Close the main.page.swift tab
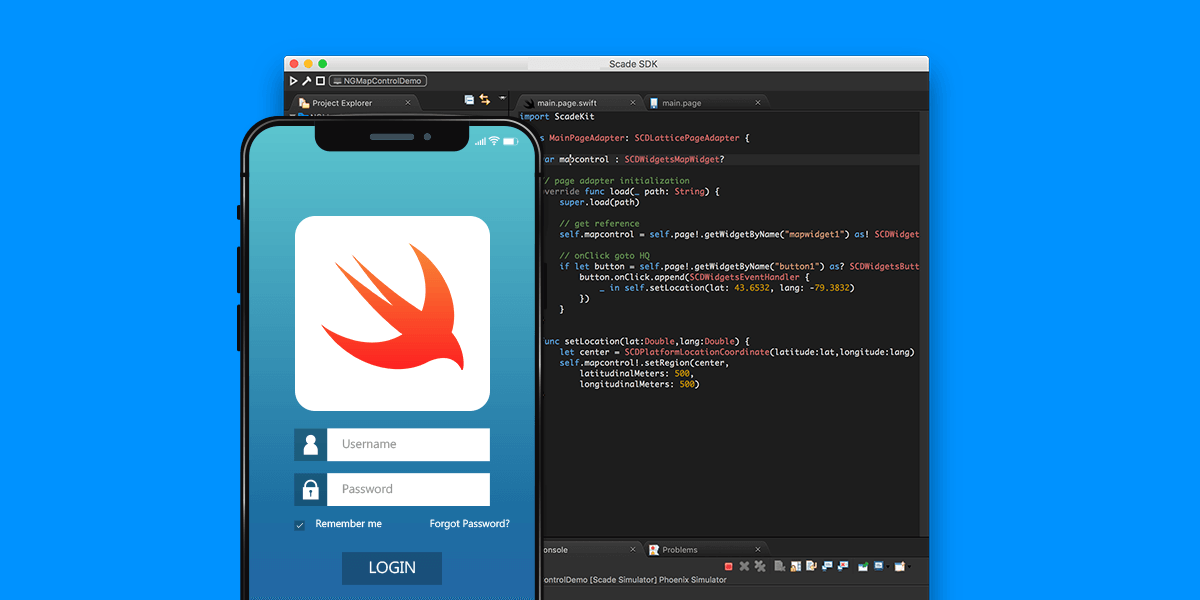This screenshot has width=1200, height=600. pos(633,102)
